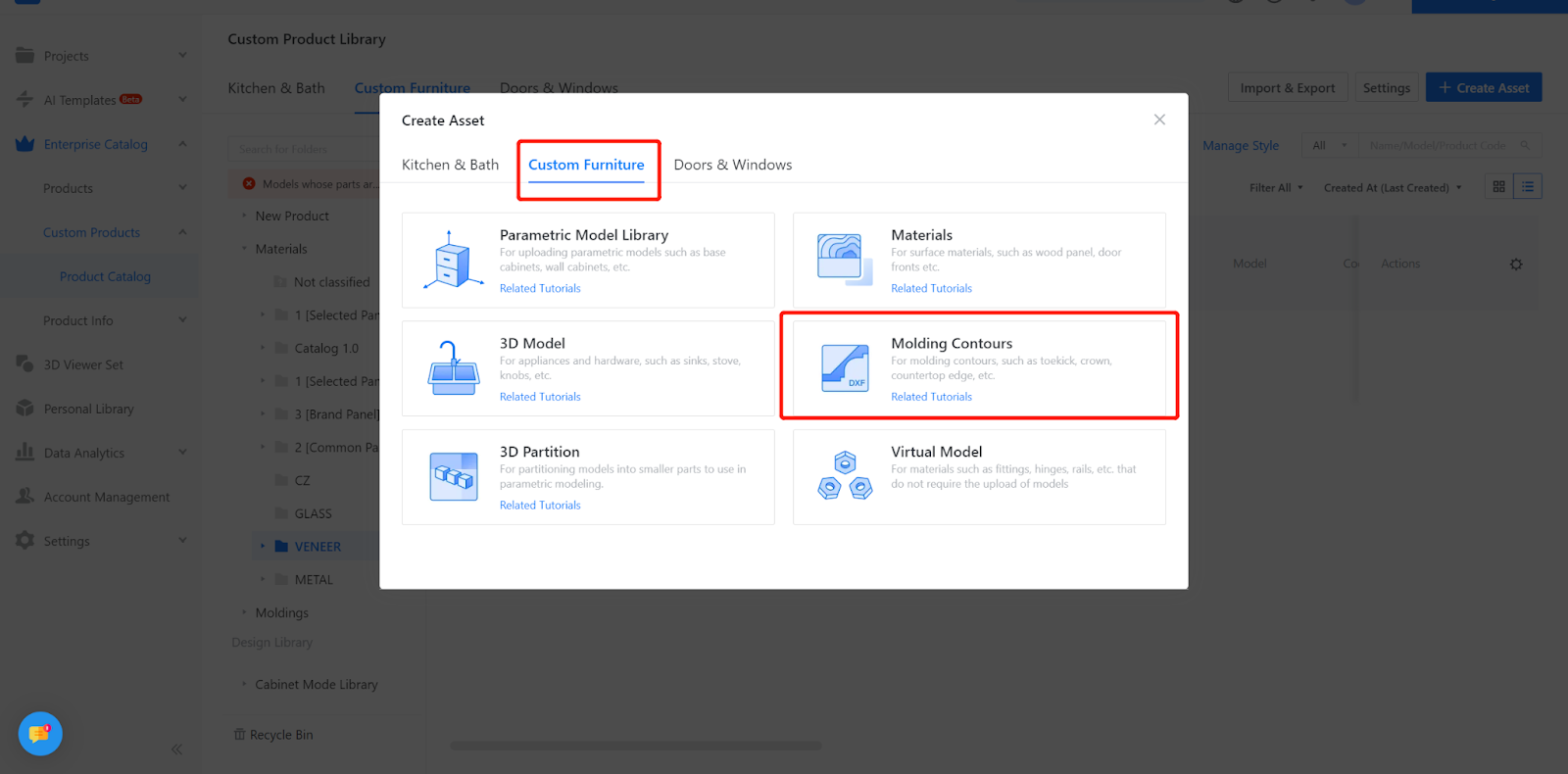Click the Parametric Model Library cabinet icon
Image resolution: width=1568 pixels, height=774 pixels.
coord(453,262)
